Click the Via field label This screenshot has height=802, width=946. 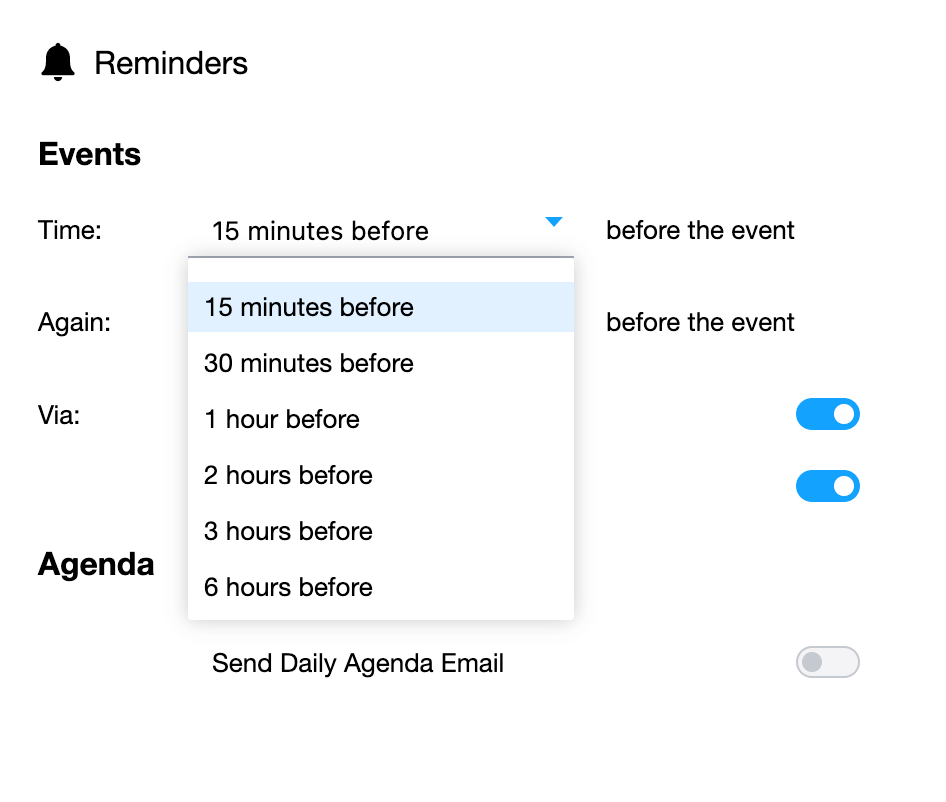(x=59, y=415)
